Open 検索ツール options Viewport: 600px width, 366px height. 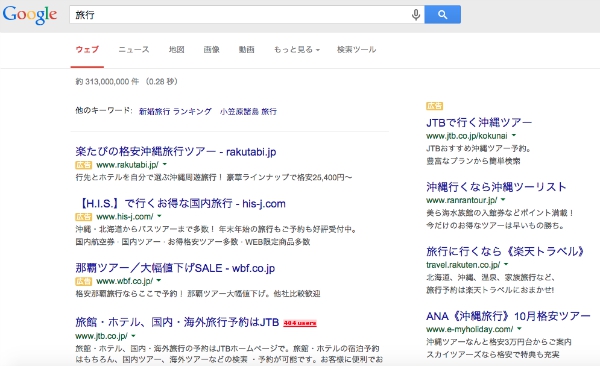[356, 49]
